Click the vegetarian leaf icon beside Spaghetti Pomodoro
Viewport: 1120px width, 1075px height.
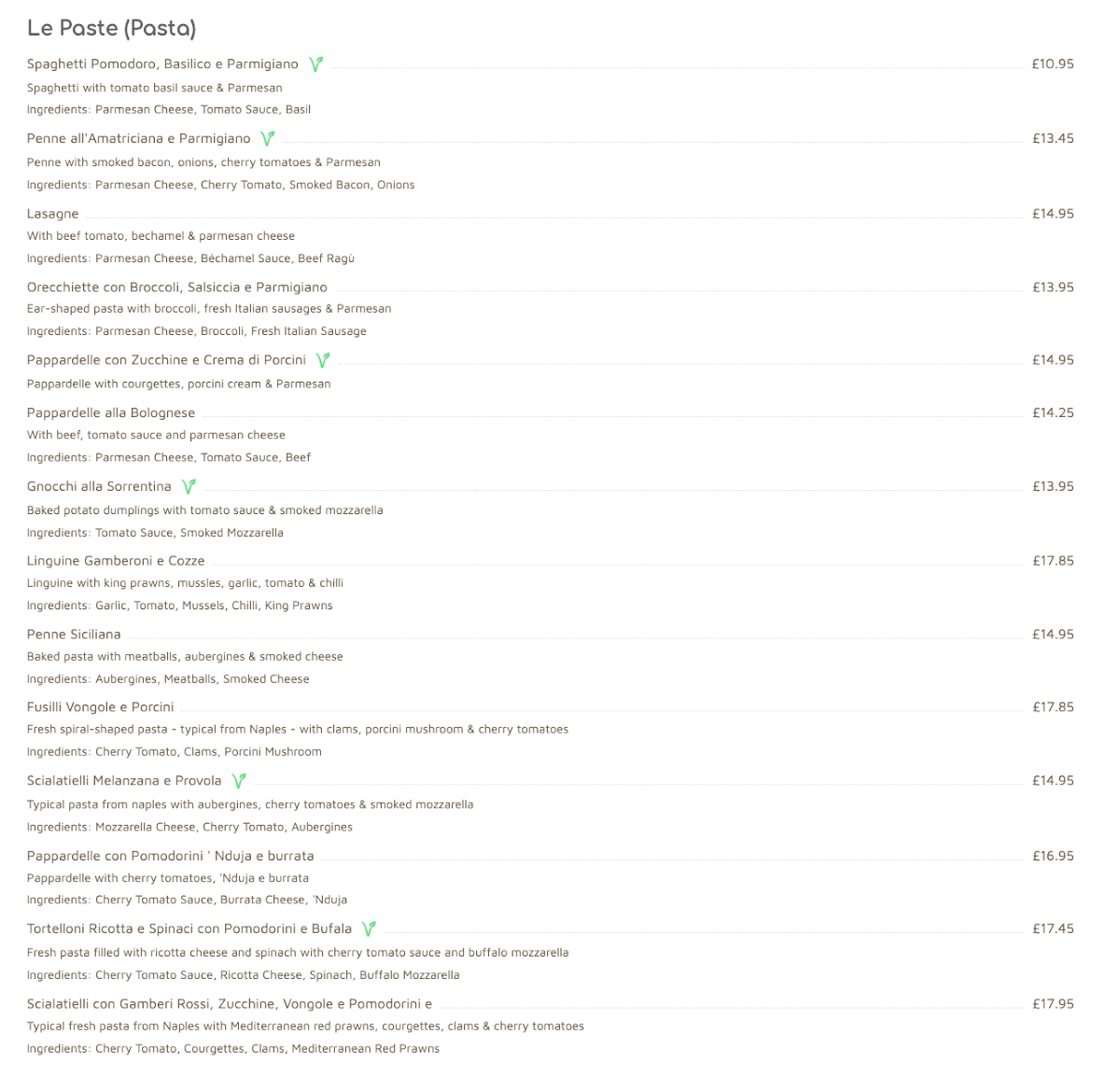click(x=316, y=64)
